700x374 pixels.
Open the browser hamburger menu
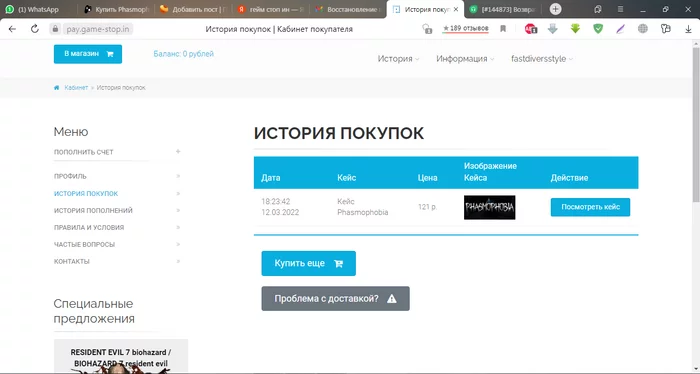(x=620, y=9)
